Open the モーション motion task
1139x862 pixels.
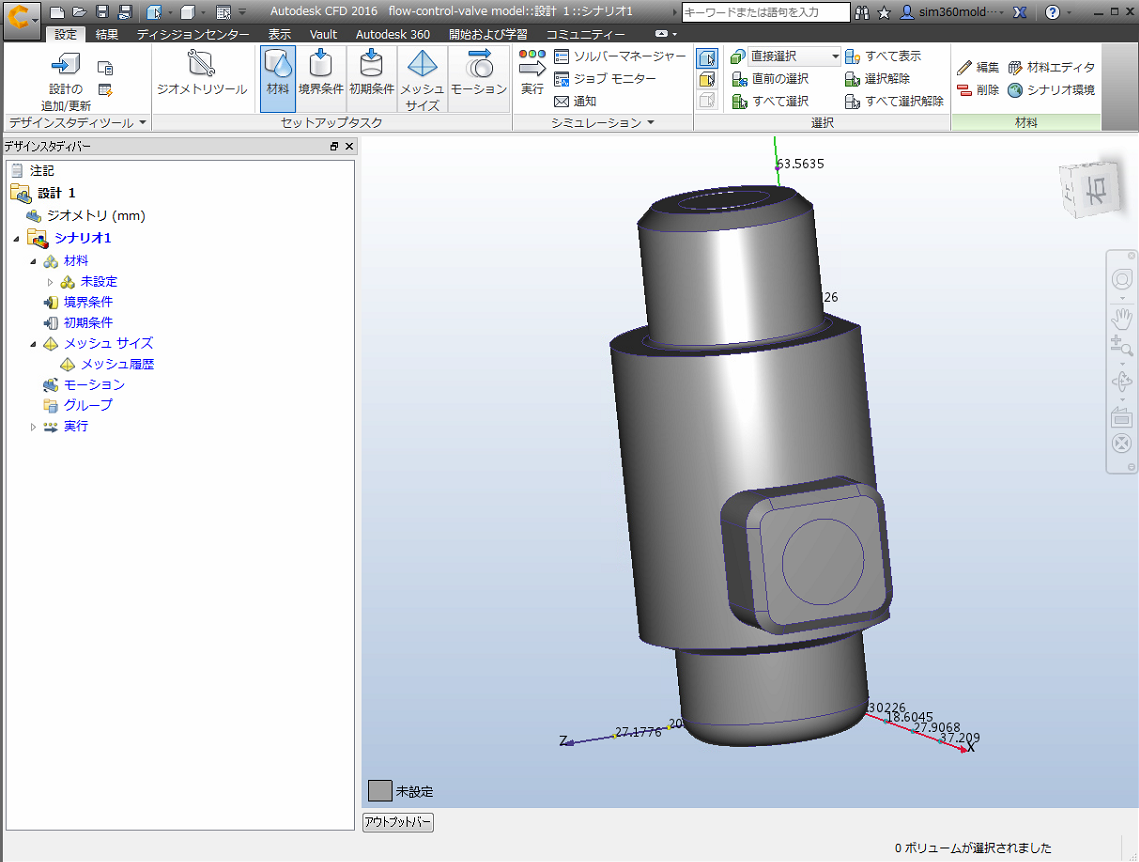pos(478,78)
